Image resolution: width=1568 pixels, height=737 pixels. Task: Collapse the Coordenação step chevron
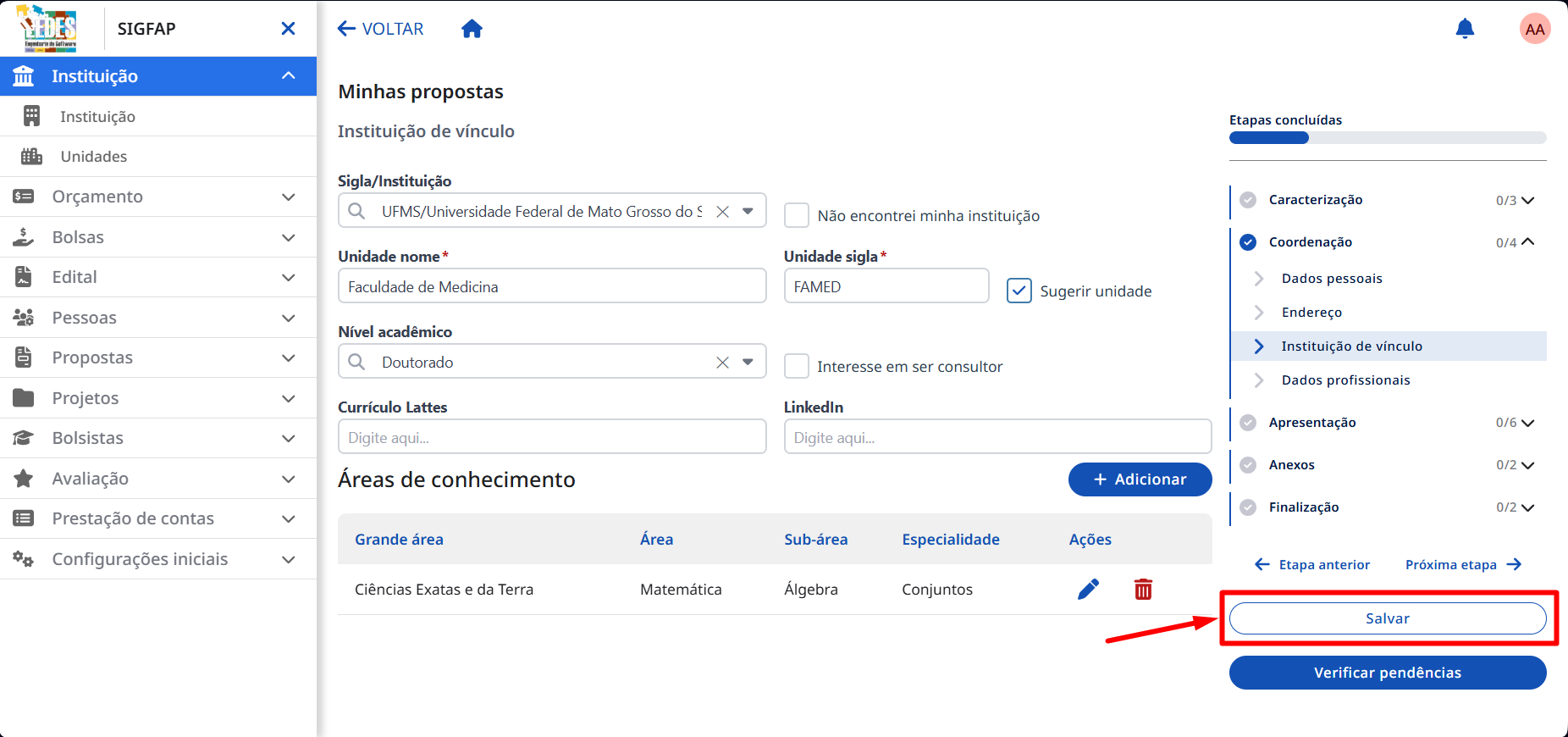point(1528,242)
